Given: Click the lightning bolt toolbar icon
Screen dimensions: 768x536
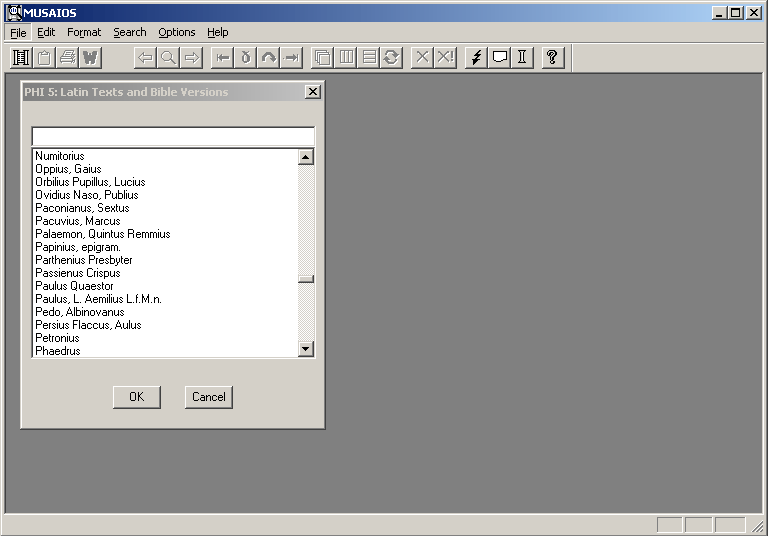Looking at the screenshot, I should (x=476, y=58).
